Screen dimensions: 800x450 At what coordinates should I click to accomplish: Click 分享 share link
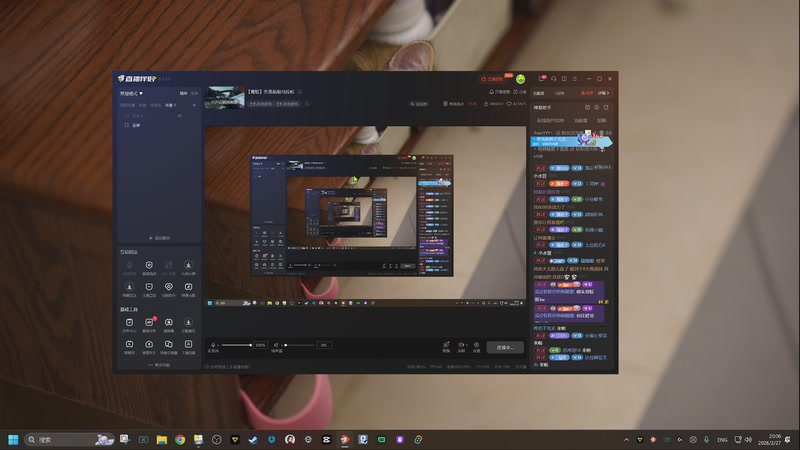(x=520, y=92)
